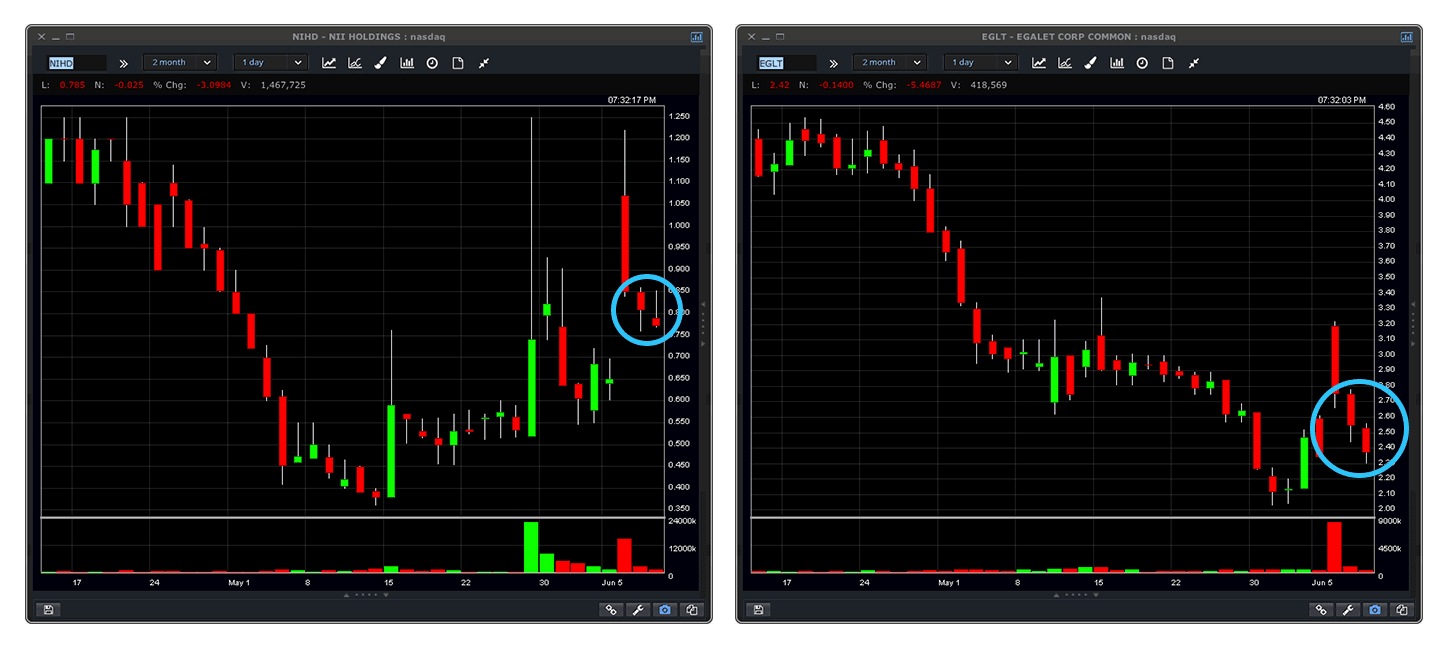Click collapse arrows icon in NIHD toolbar
This screenshot has height=648, width=1447.
coord(484,62)
